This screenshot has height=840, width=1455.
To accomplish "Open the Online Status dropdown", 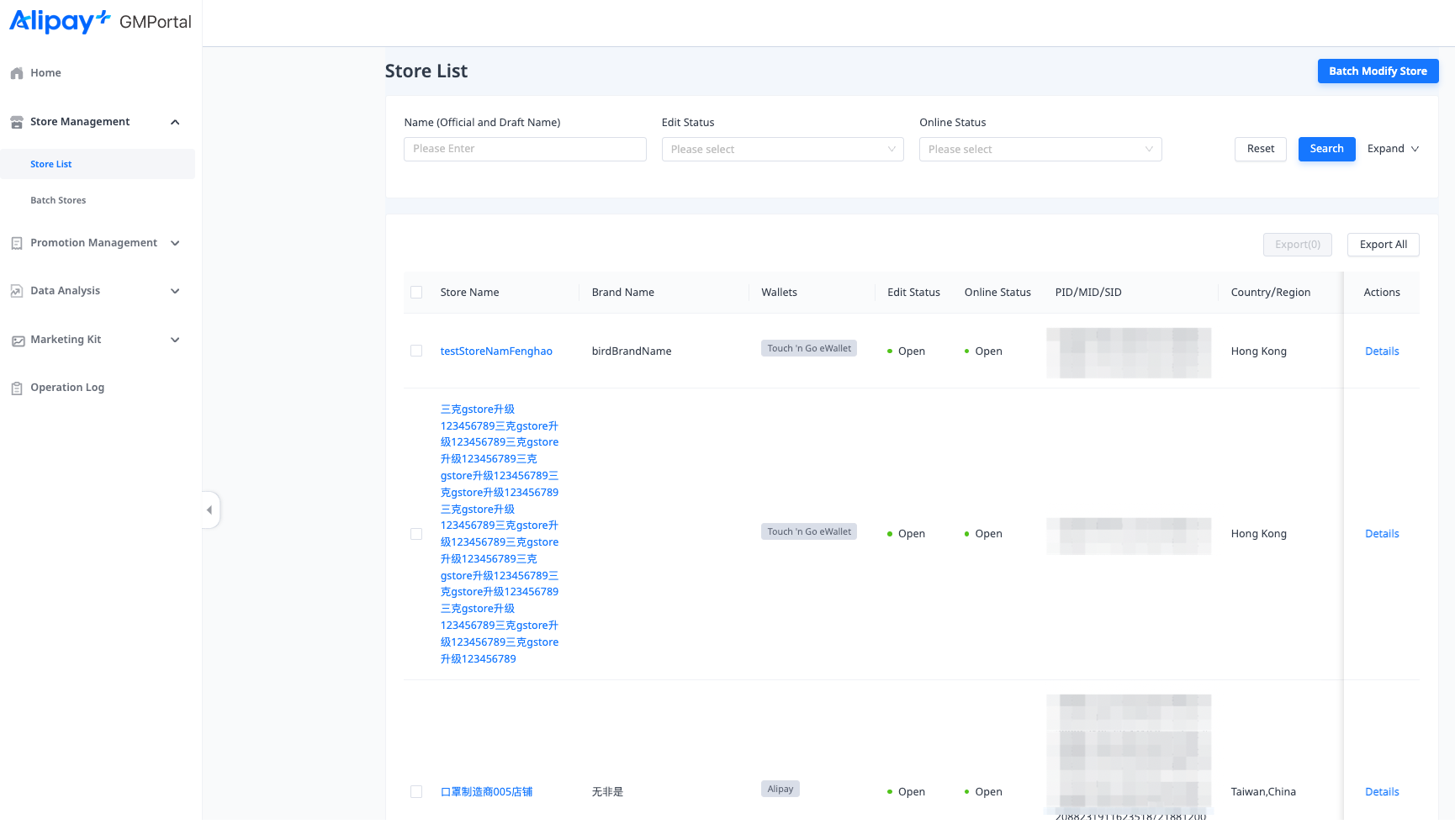I will (1040, 149).
